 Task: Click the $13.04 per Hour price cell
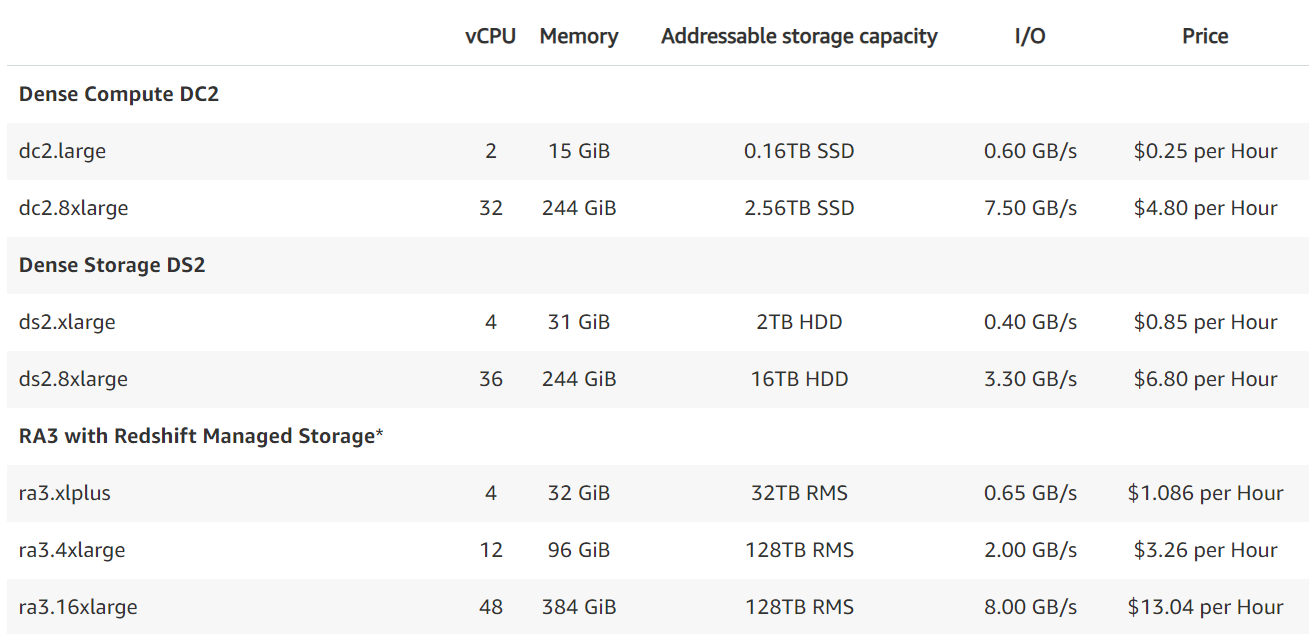(1205, 608)
